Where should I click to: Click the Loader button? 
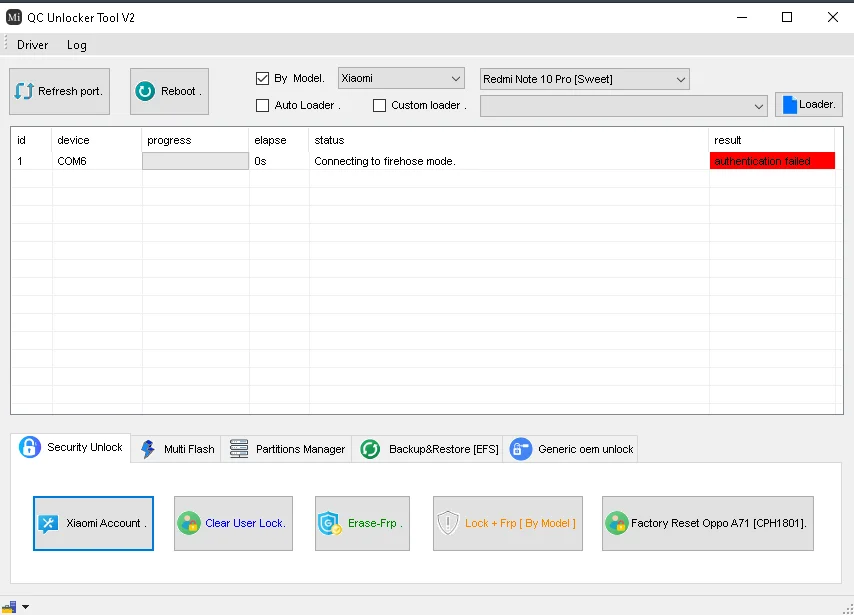809,105
